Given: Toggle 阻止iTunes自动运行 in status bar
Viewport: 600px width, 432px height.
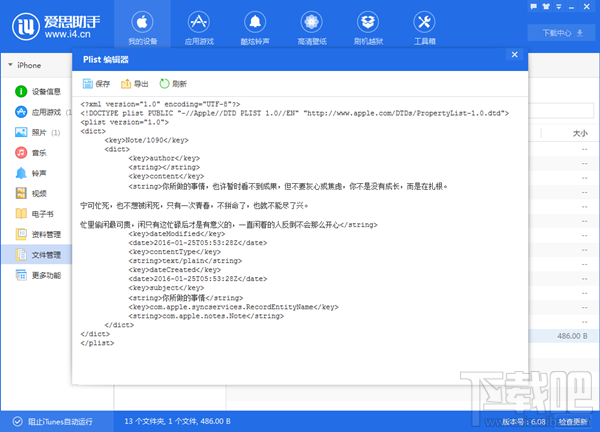Looking at the screenshot, I should coord(53,422).
